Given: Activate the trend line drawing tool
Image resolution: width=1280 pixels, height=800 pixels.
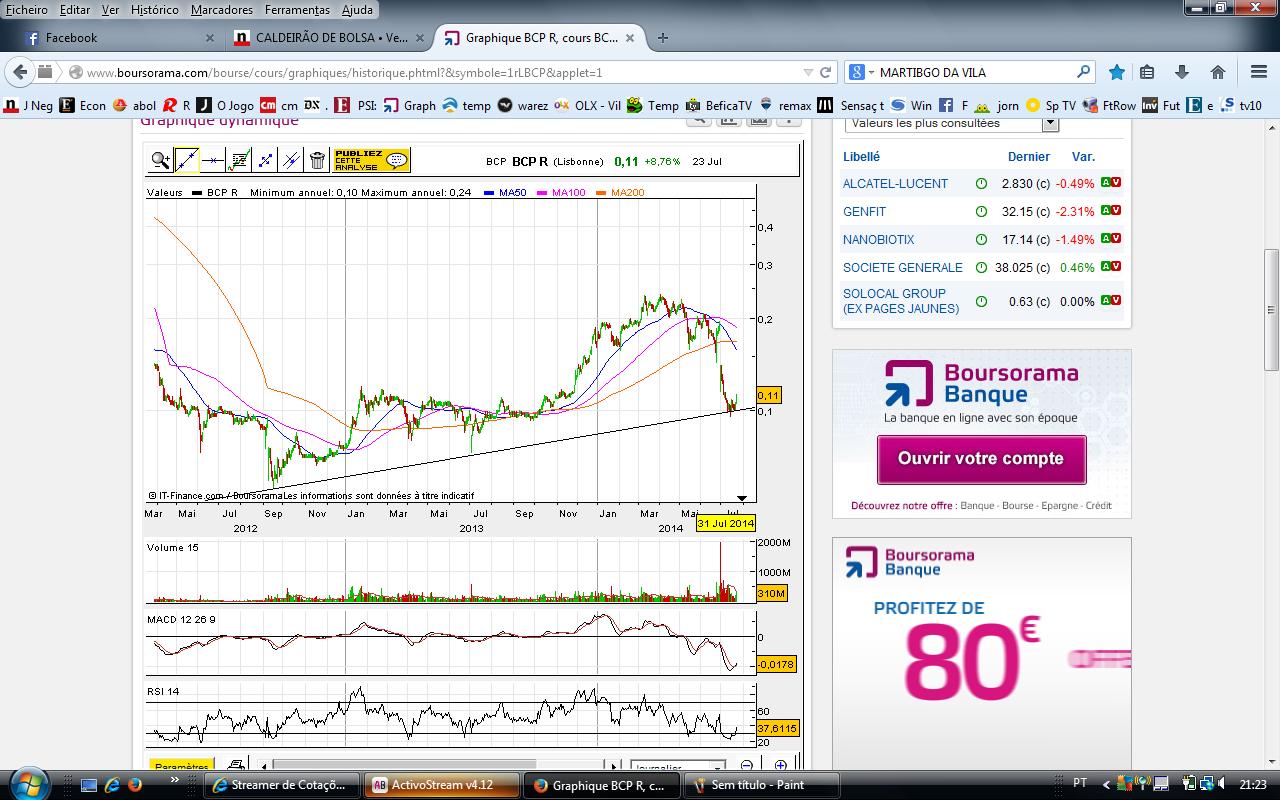Looking at the screenshot, I should pyautogui.click(x=186, y=160).
